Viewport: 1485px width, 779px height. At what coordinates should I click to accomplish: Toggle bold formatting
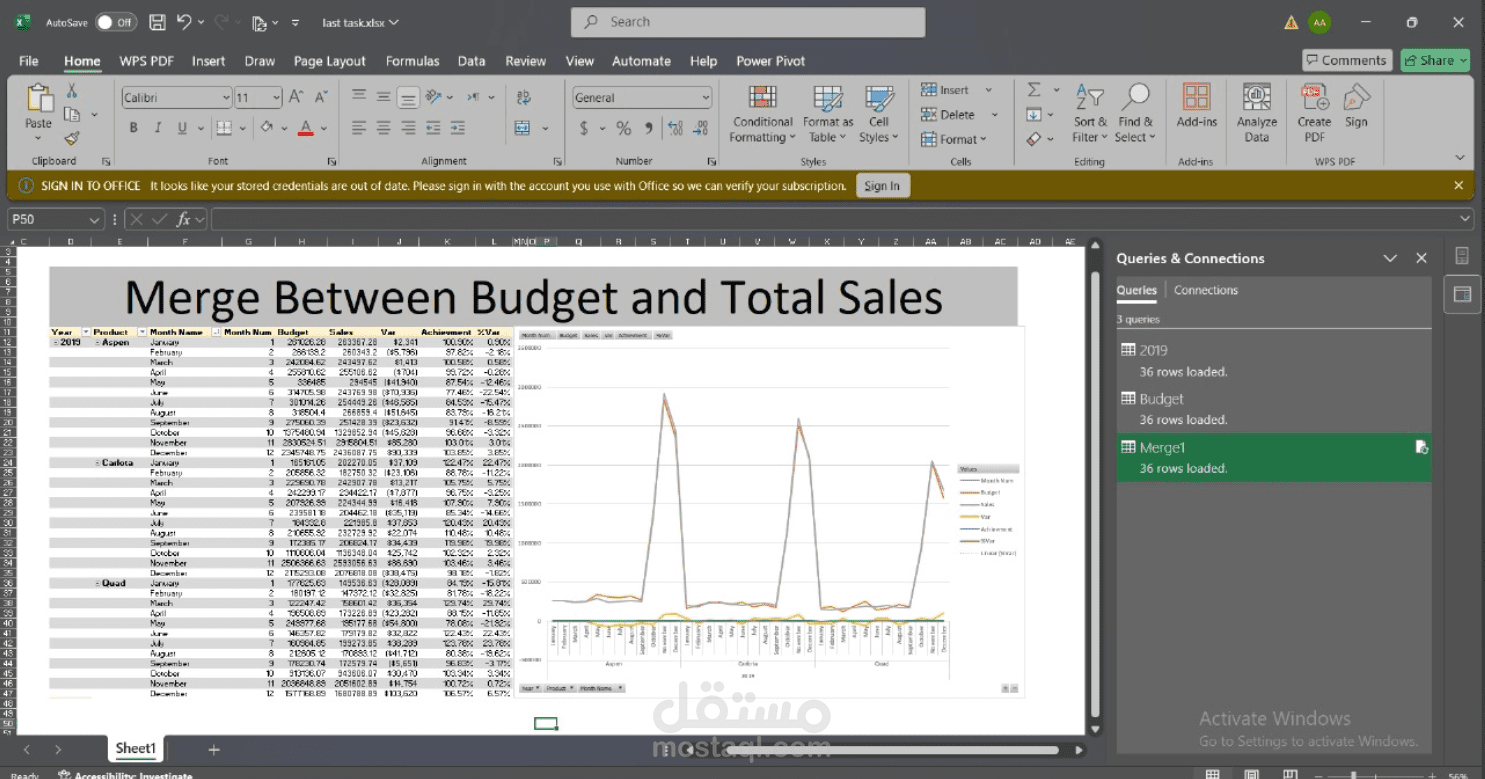(133, 128)
